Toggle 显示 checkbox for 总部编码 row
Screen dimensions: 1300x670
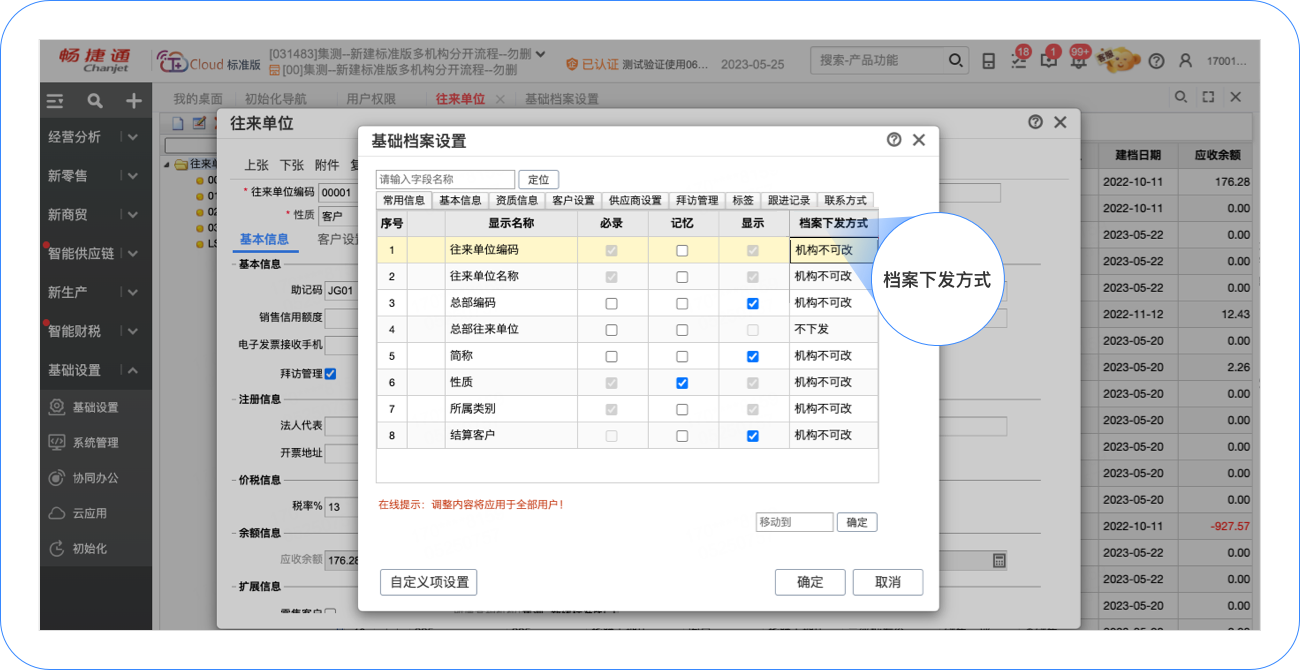pos(753,303)
